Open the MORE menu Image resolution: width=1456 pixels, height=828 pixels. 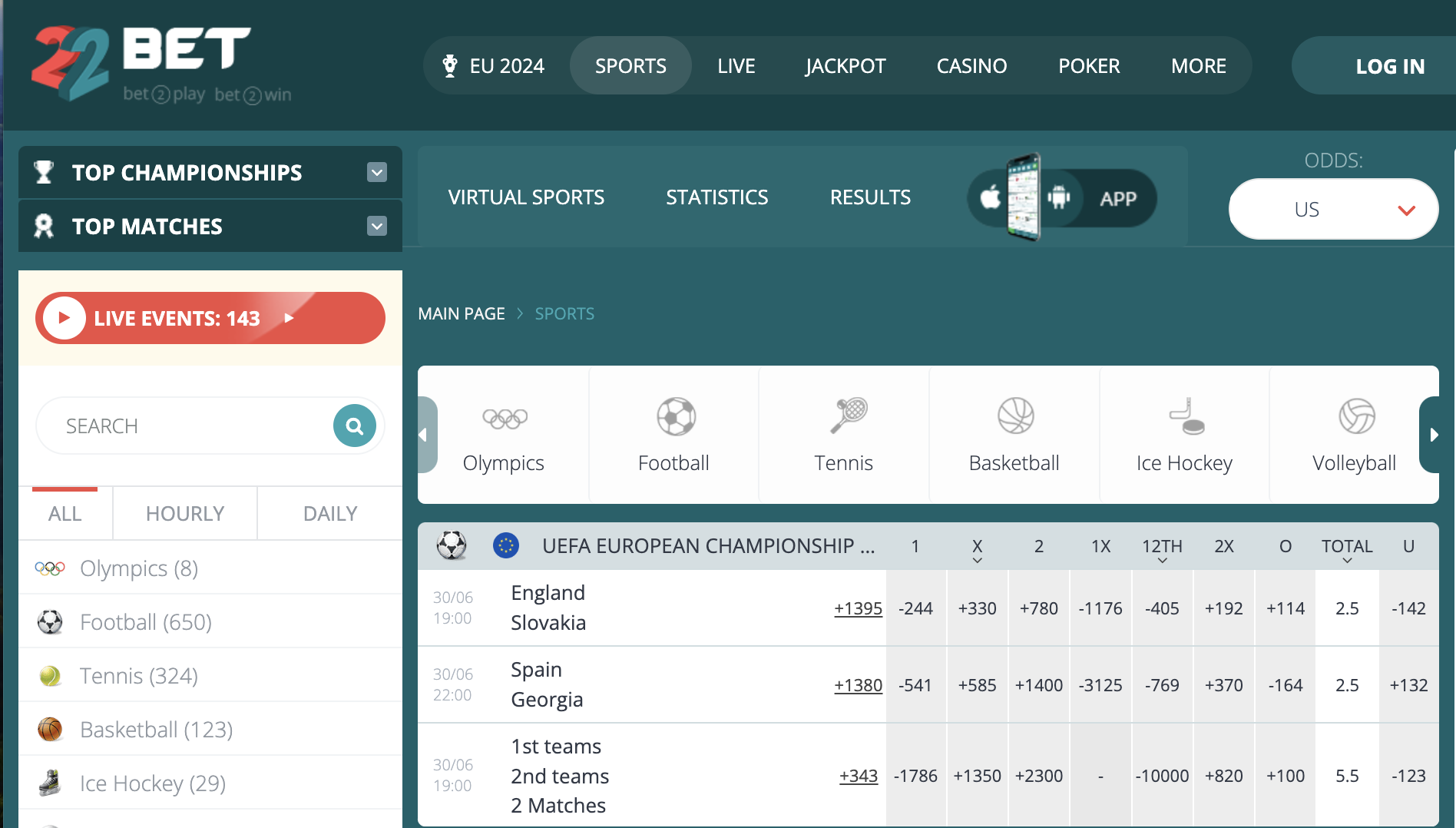click(x=1198, y=66)
